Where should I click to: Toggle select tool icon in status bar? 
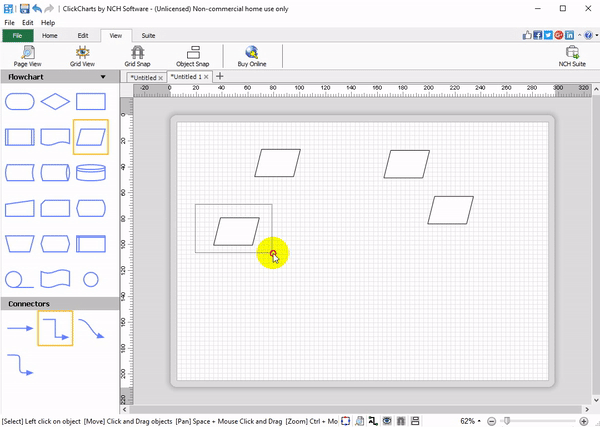coord(346,421)
